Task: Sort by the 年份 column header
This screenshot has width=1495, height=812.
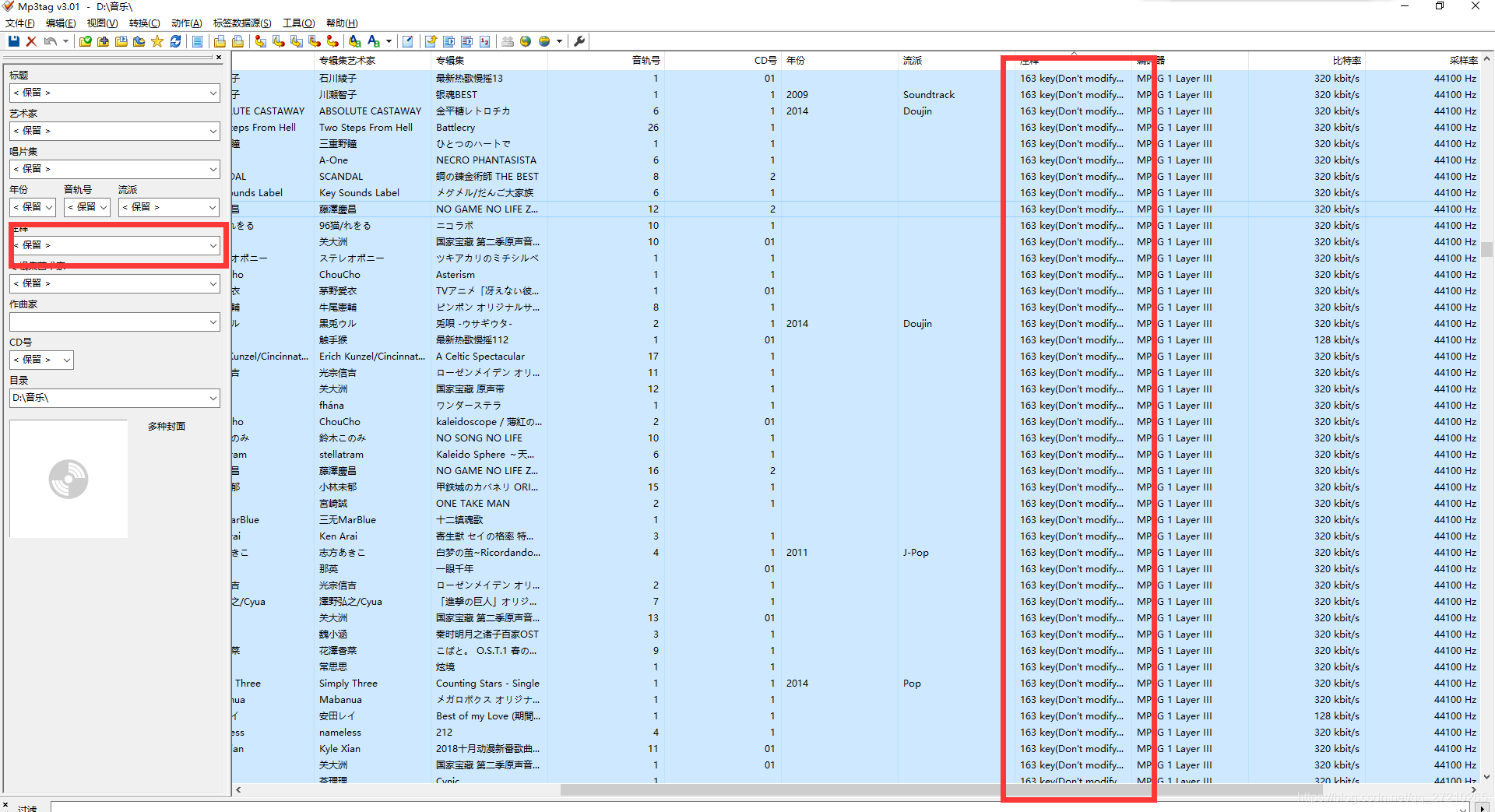Action: [x=839, y=60]
